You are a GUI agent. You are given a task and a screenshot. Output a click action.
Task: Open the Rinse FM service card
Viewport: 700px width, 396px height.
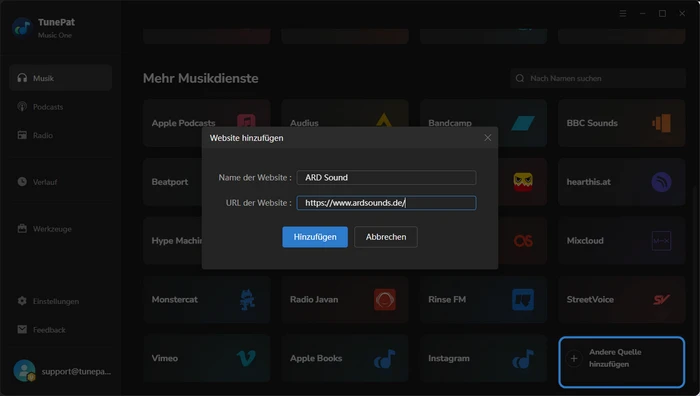tap(483, 300)
